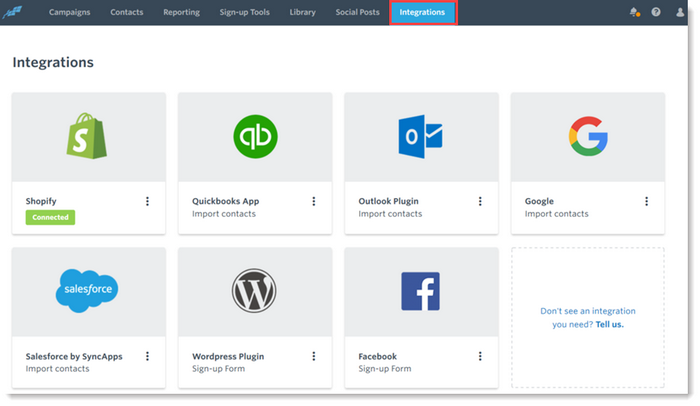Click Import contacts under Google
Image resolution: width=700 pixels, height=406 pixels.
[557, 214]
